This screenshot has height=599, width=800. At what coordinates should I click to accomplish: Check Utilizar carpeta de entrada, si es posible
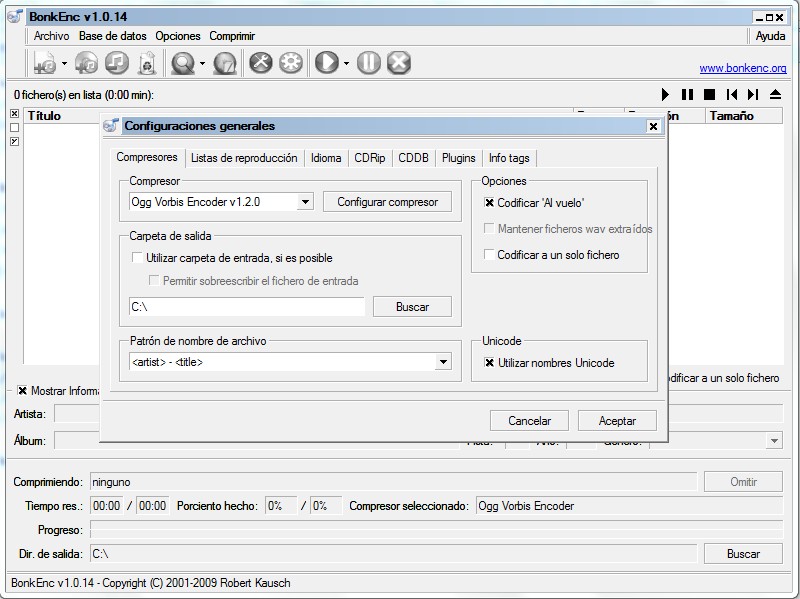137,257
